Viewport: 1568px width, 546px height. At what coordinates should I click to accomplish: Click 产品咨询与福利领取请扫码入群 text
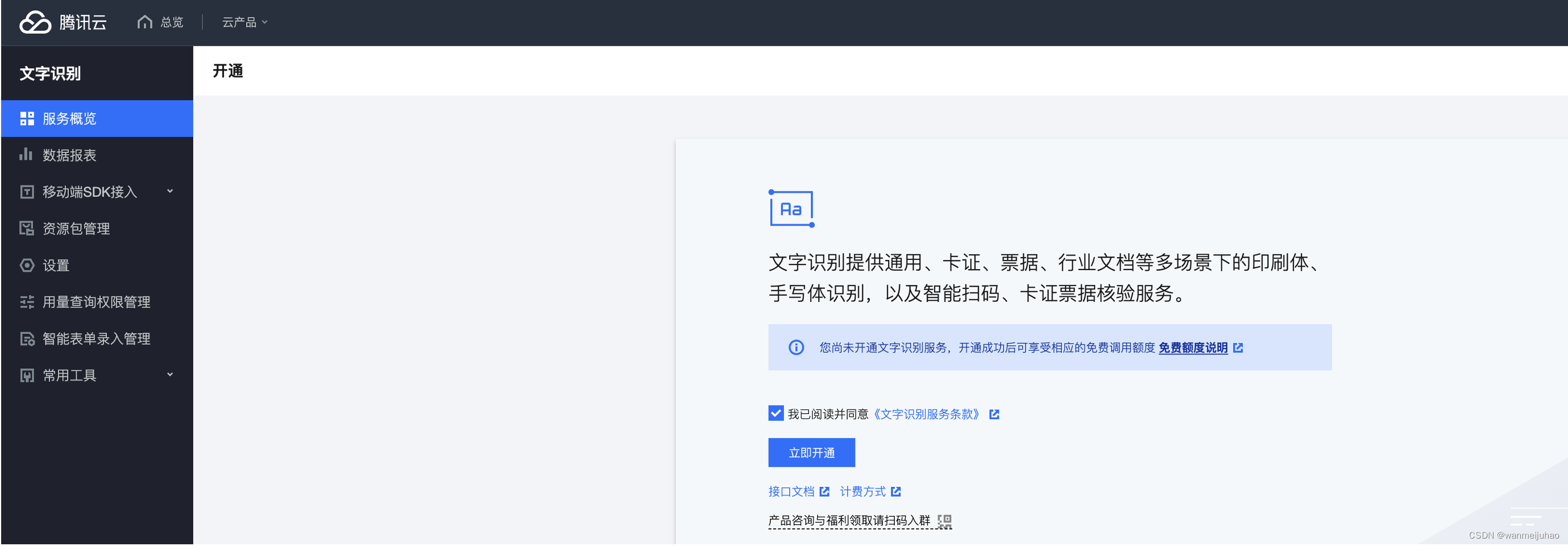tap(849, 521)
